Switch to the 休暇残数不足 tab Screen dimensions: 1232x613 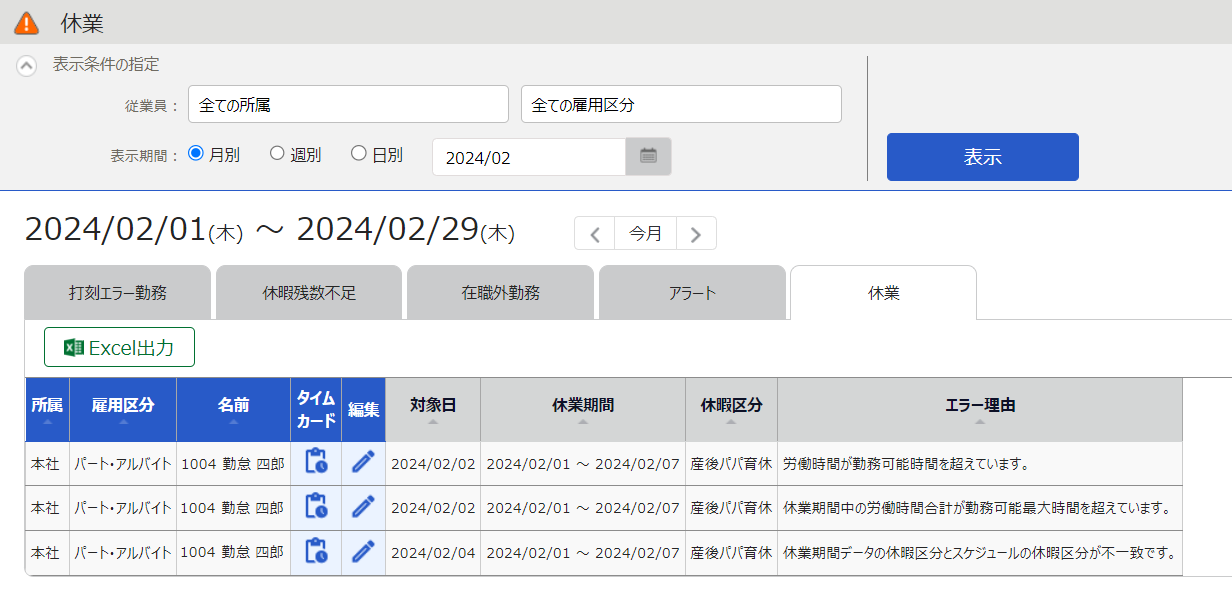[309, 293]
